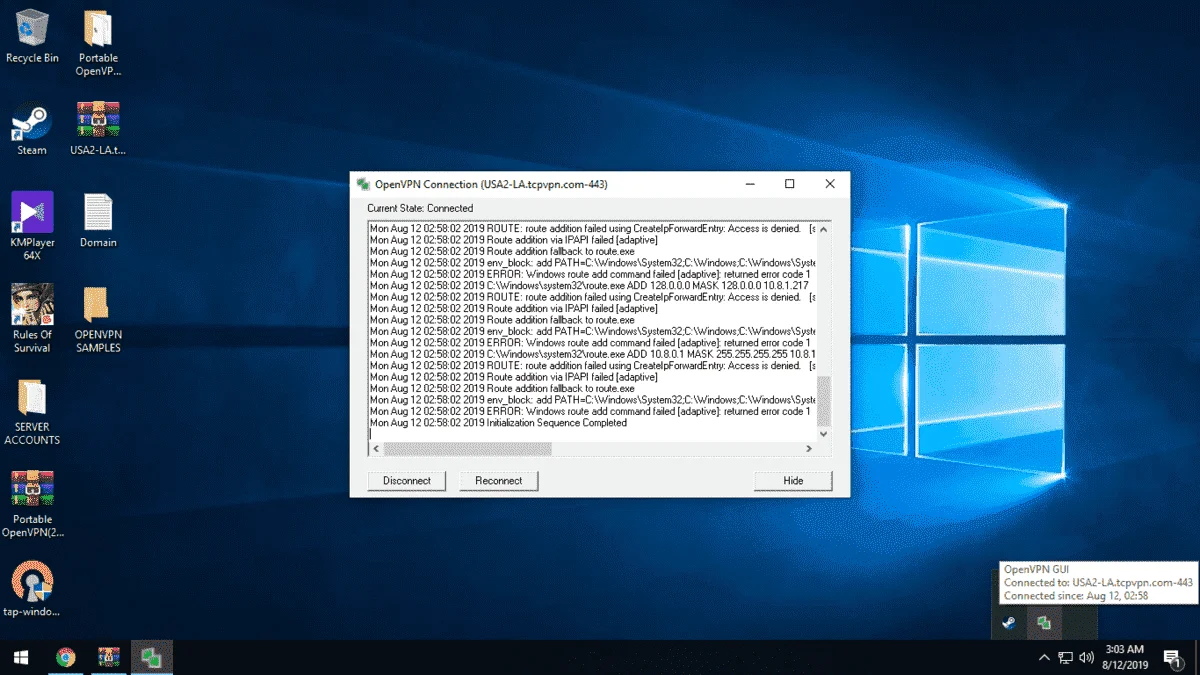Select the Steam desktop shortcut
This screenshot has height=675, width=1200.
32,128
